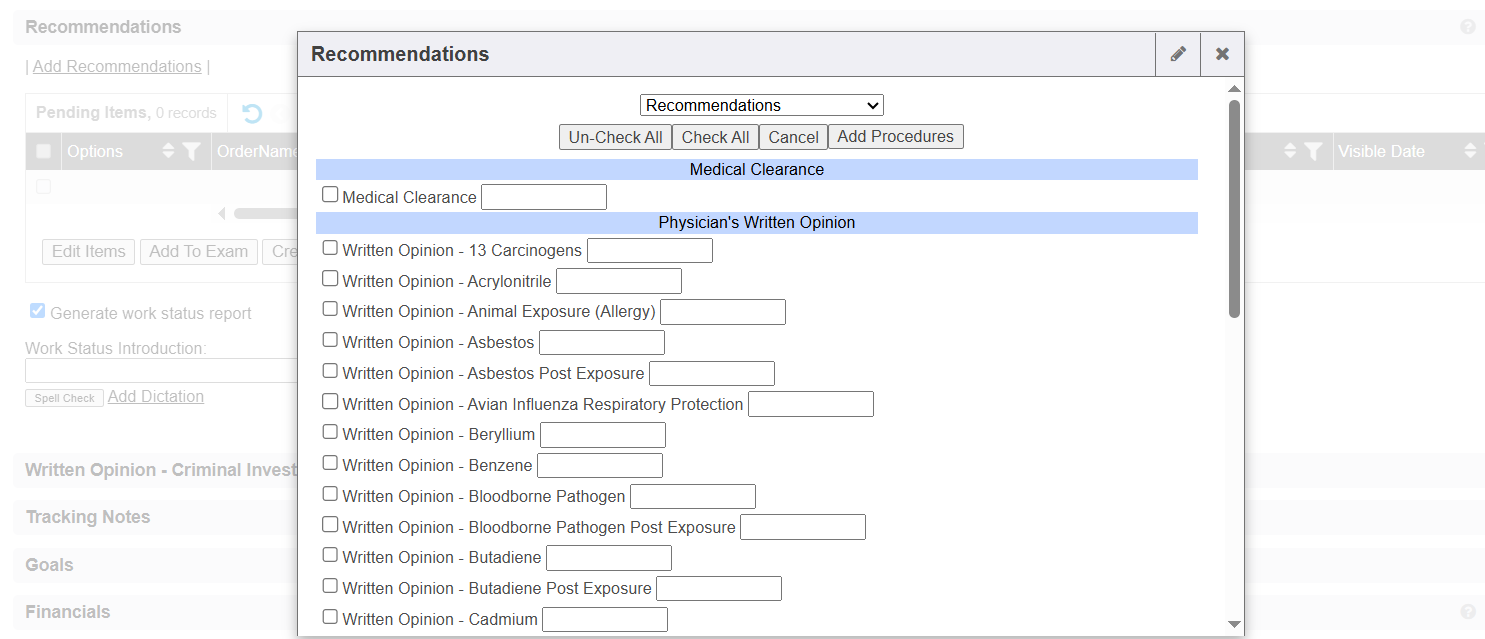This screenshot has height=639, width=1485.
Task: Open the Recommendations dropdown in dialog
Action: 761,105
